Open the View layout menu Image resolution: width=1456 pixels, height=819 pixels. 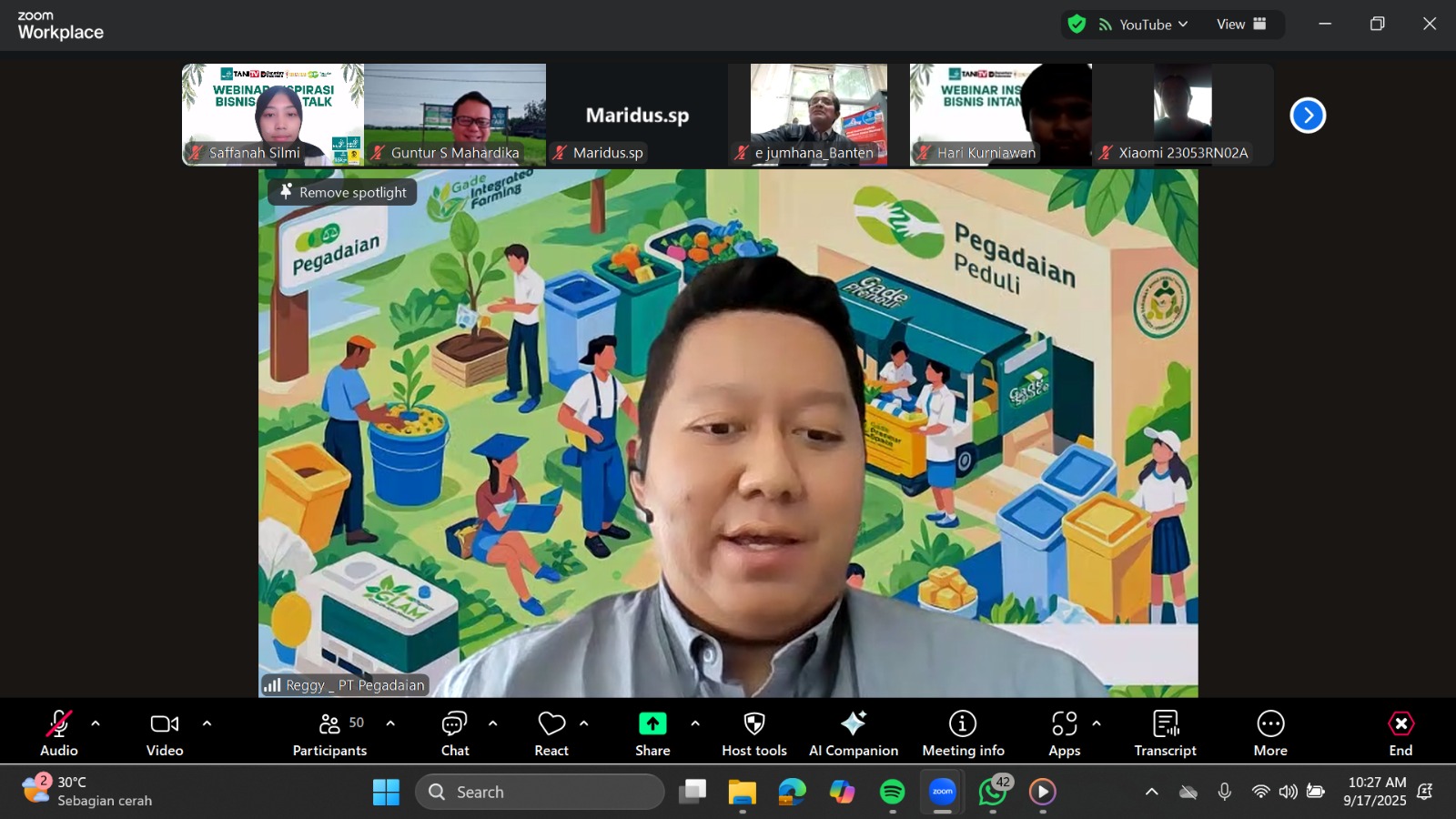(x=1241, y=25)
